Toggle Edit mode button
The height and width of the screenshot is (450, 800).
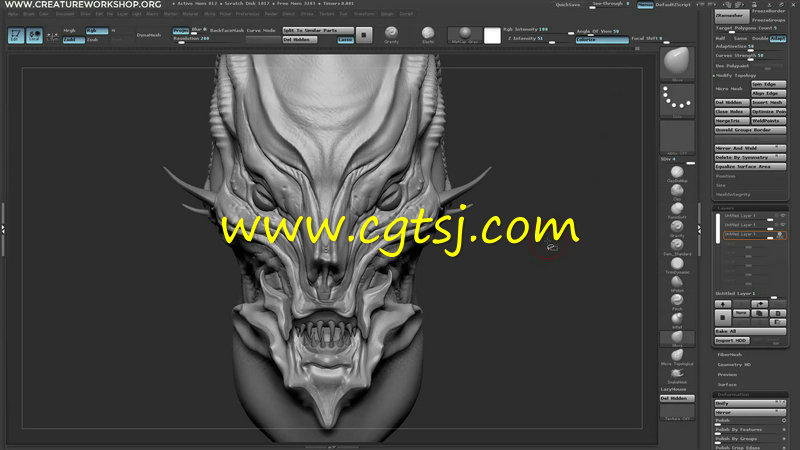(16, 35)
